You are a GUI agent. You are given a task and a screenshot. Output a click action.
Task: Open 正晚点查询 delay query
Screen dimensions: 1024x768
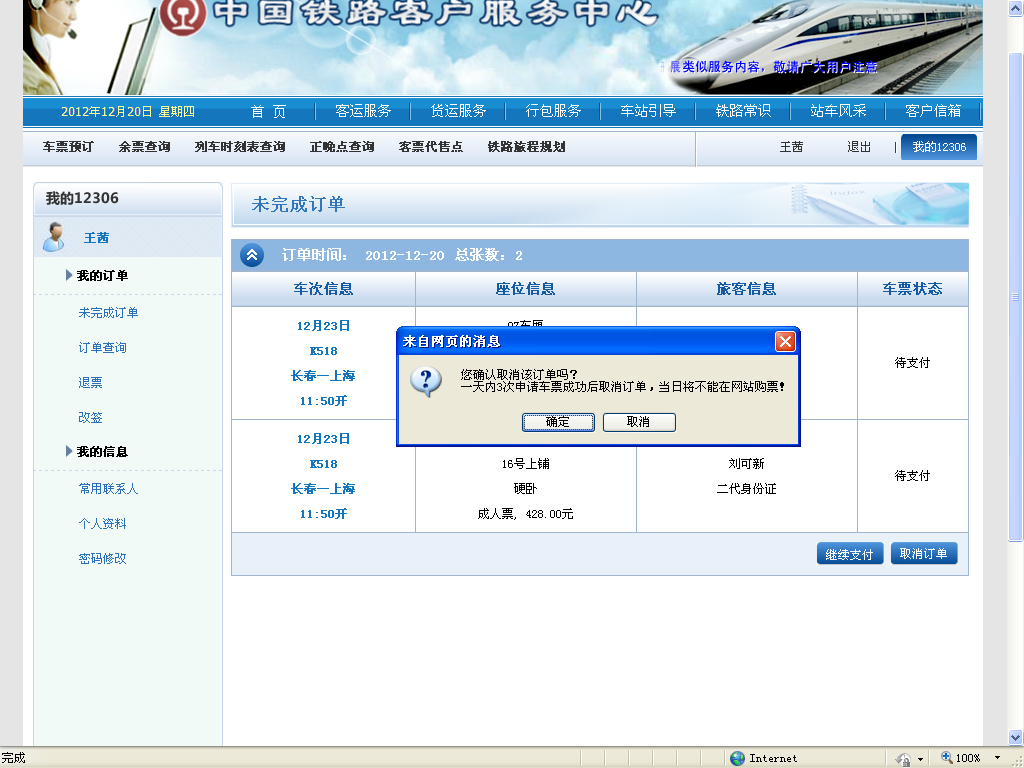tap(342, 147)
